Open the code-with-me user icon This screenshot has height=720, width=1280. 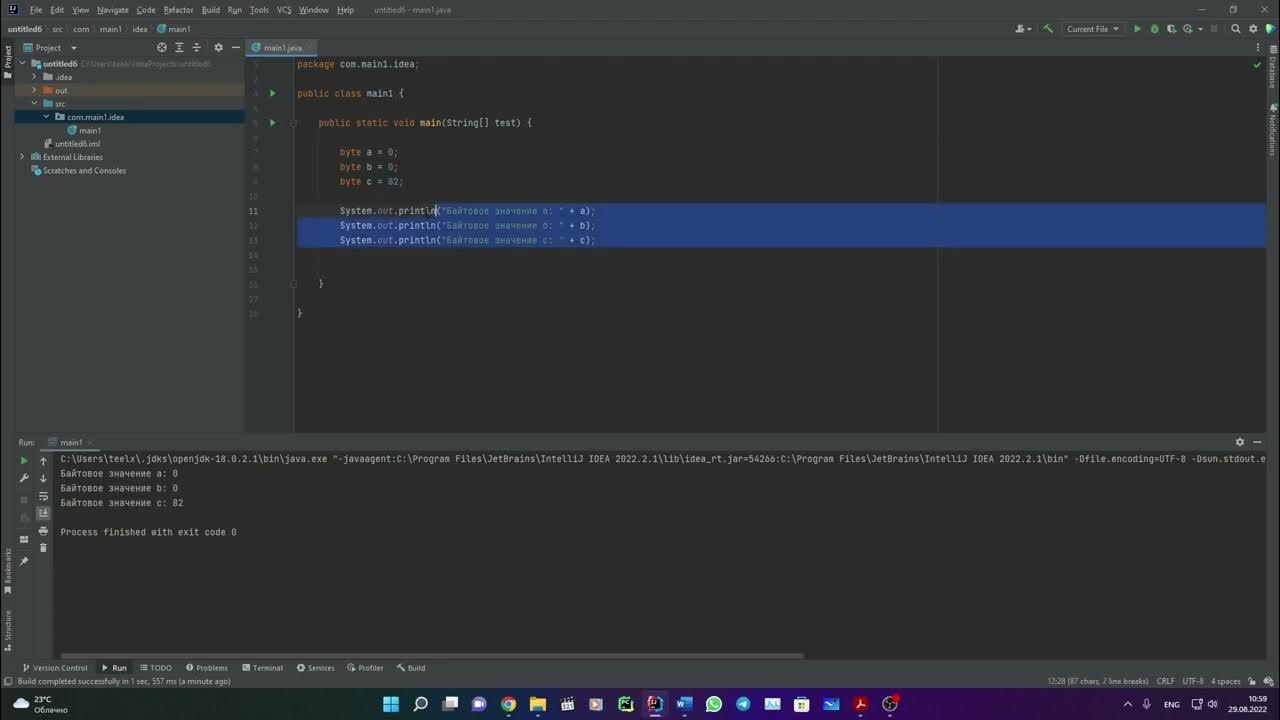tap(1021, 29)
